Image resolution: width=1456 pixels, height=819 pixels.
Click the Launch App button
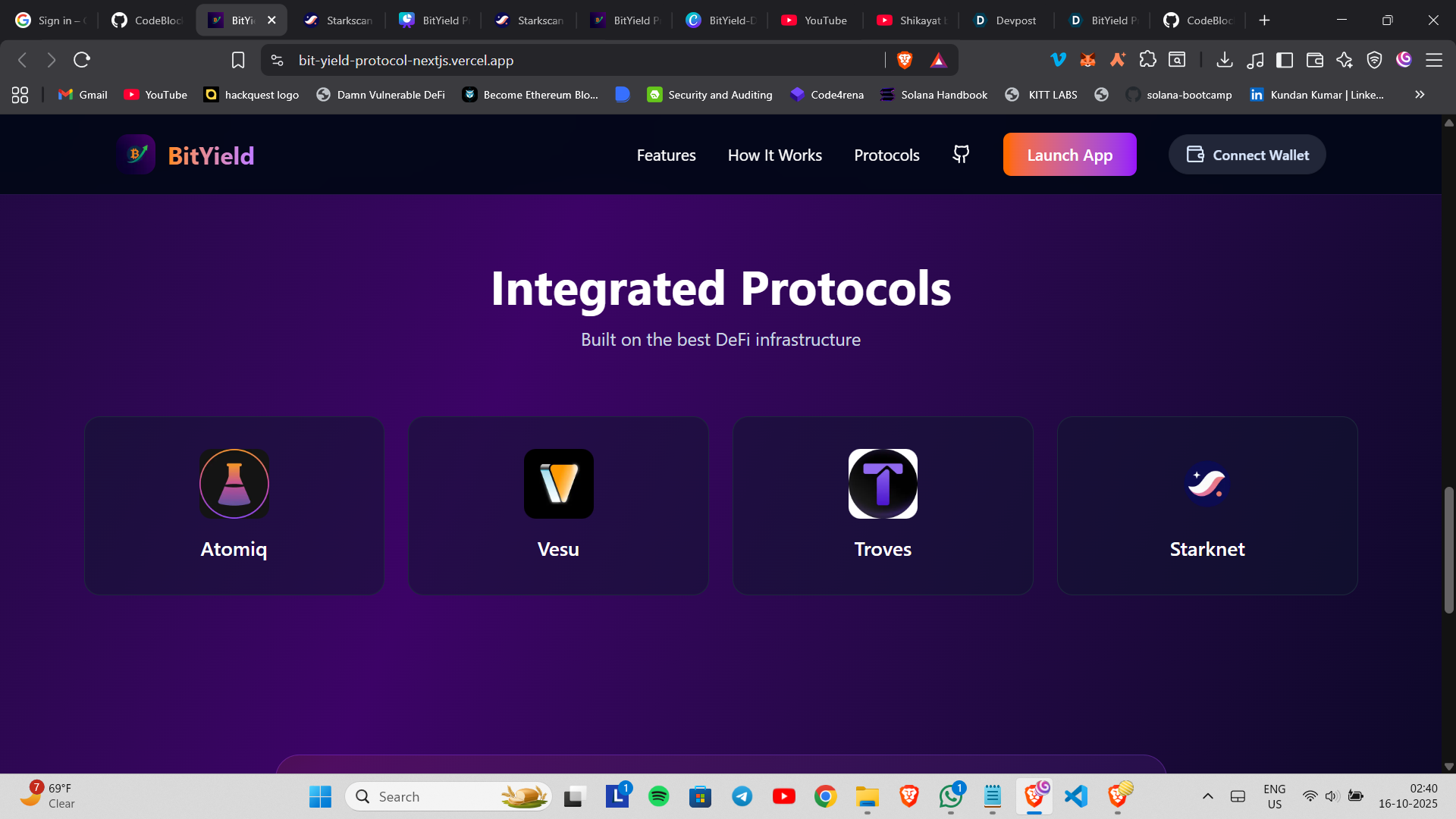pyautogui.click(x=1069, y=155)
